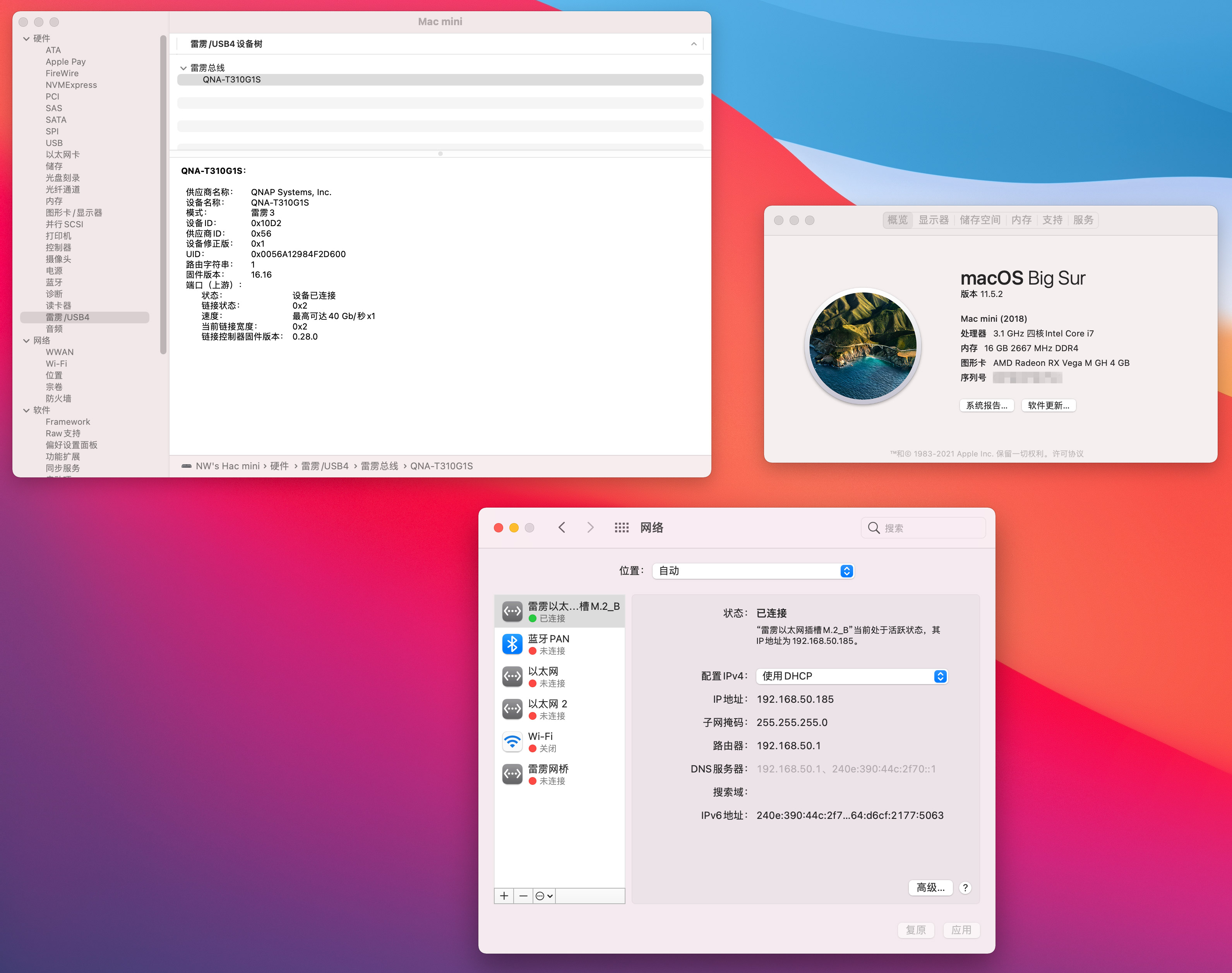Collapse the 硬件 section in sidebar
This screenshot has height=973, width=1232.
coord(26,39)
